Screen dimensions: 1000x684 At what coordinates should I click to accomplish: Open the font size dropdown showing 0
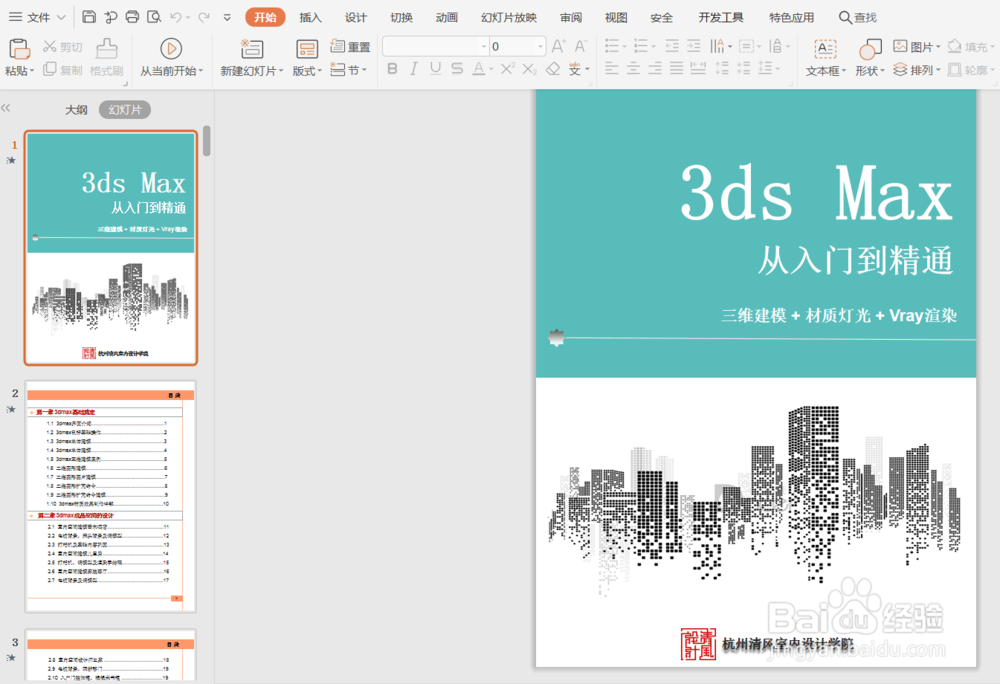coord(540,47)
